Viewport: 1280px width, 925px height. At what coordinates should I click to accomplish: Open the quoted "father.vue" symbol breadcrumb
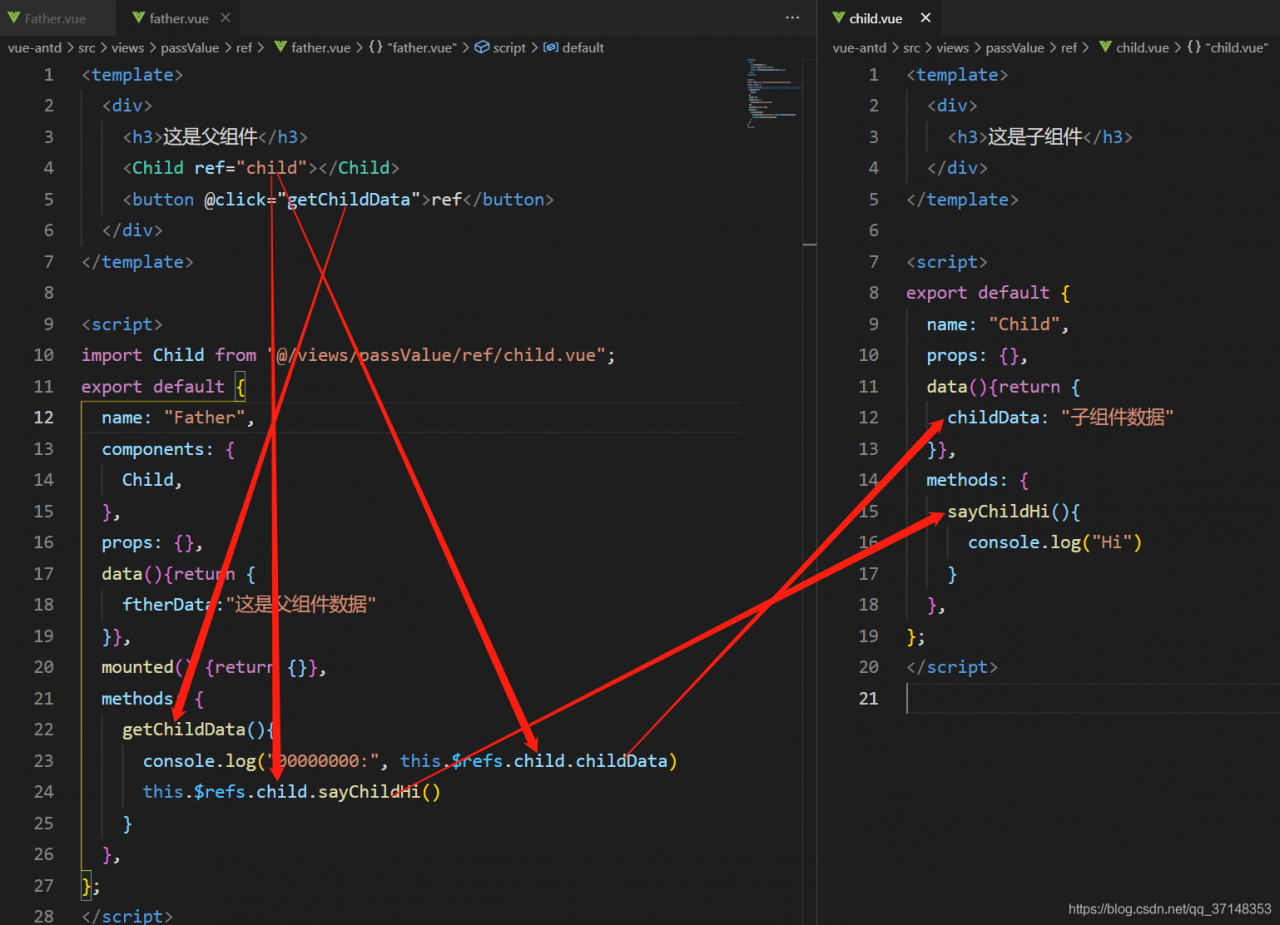(412, 47)
